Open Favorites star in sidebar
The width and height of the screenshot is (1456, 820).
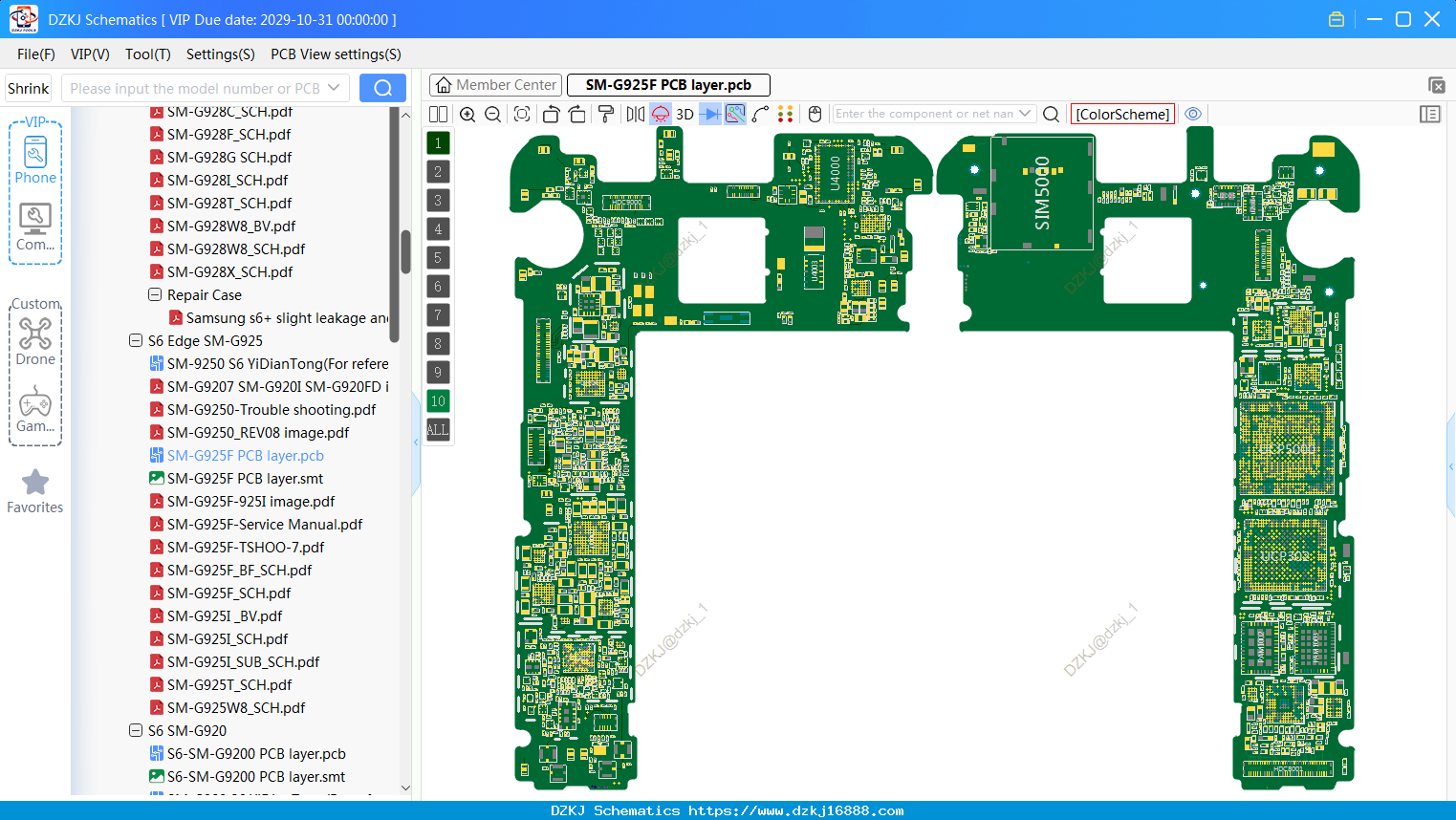pyautogui.click(x=35, y=491)
